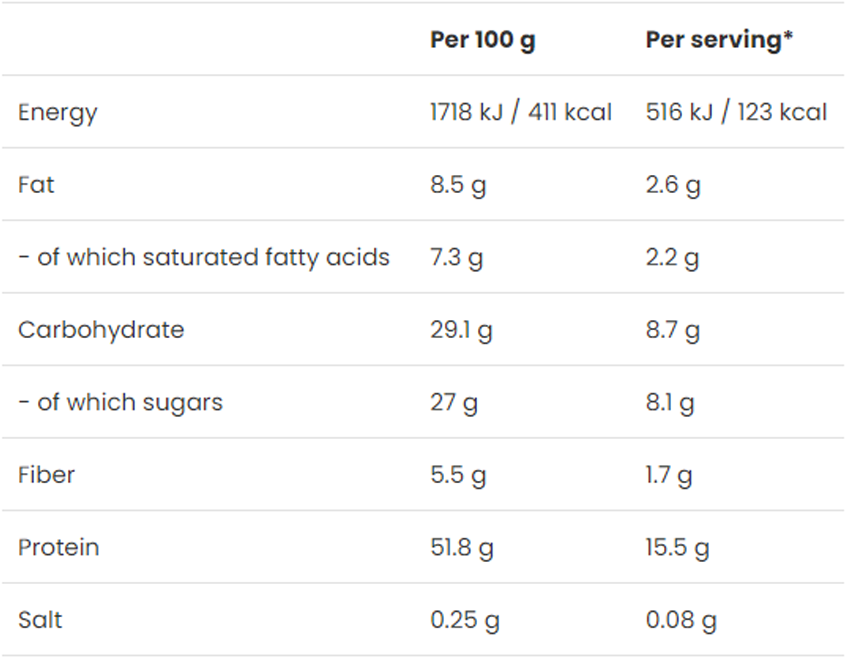Click the 27 g sugars value
The width and height of the screenshot is (846, 658).
[x=454, y=402]
